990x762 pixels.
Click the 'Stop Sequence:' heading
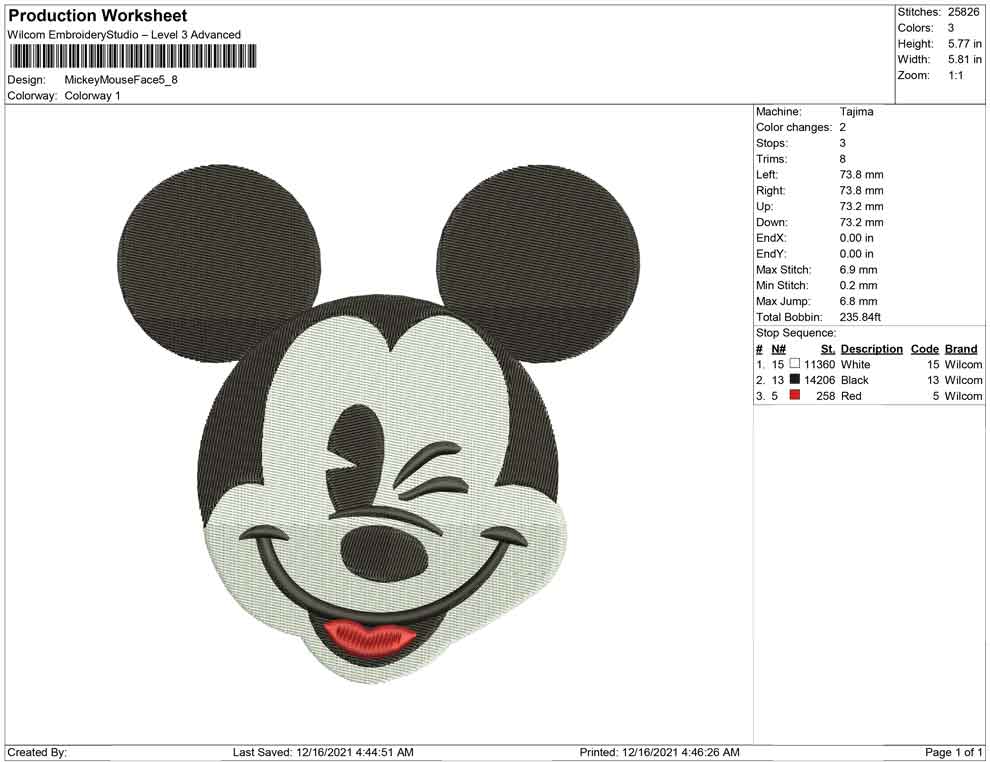click(796, 333)
